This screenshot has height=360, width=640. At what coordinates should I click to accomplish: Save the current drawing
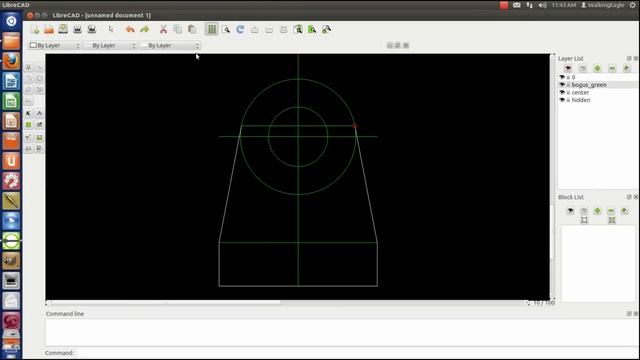(63, 29)
